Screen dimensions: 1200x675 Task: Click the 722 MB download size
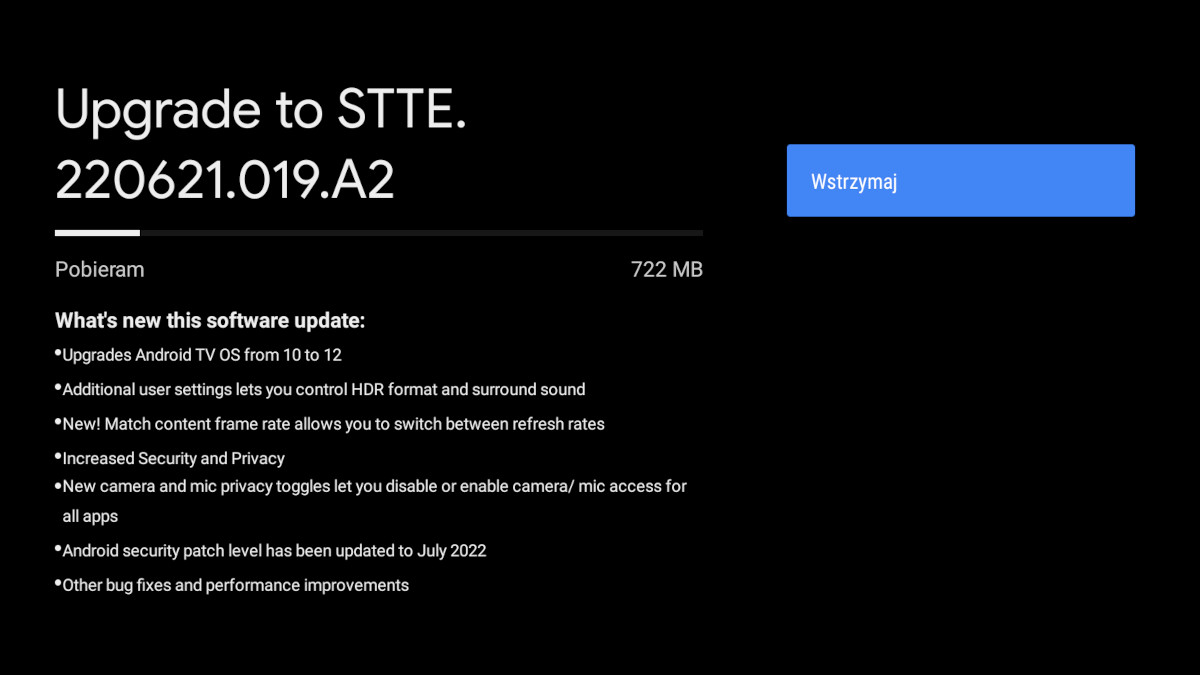pos(666,269)
